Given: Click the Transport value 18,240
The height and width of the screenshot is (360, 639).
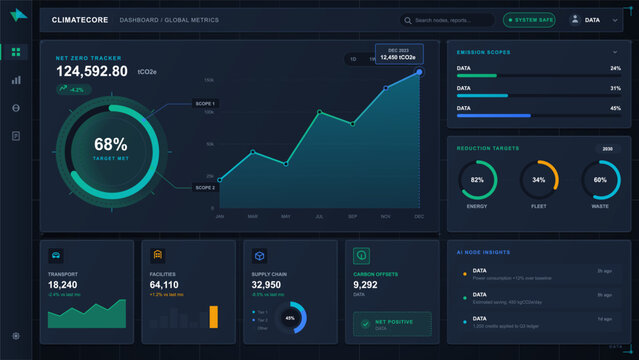Looking at the screenshot, I should pyautogui.click(x=62, y=285).
